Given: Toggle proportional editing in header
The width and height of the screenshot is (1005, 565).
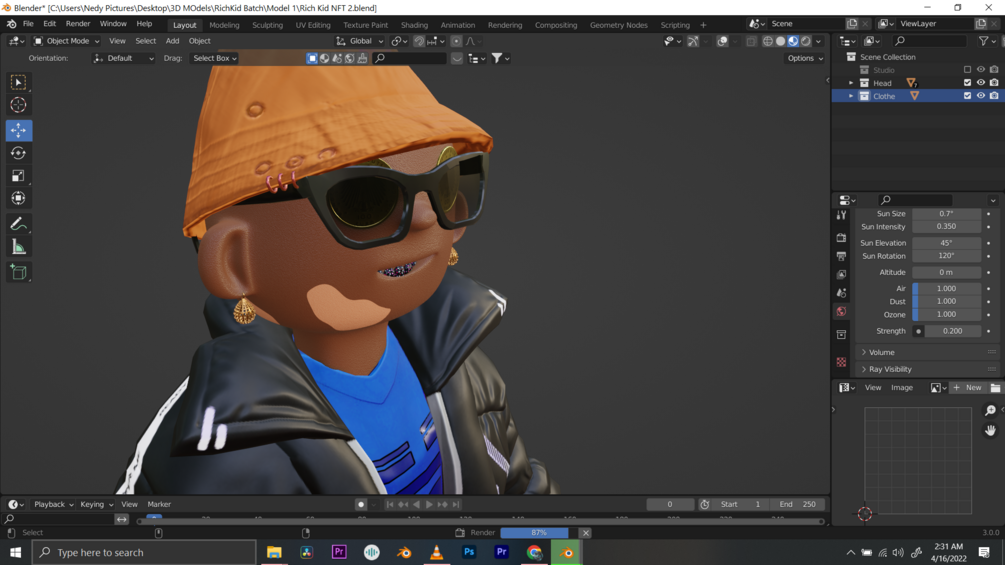Looking at the screenshot, I should click(456, 41).
